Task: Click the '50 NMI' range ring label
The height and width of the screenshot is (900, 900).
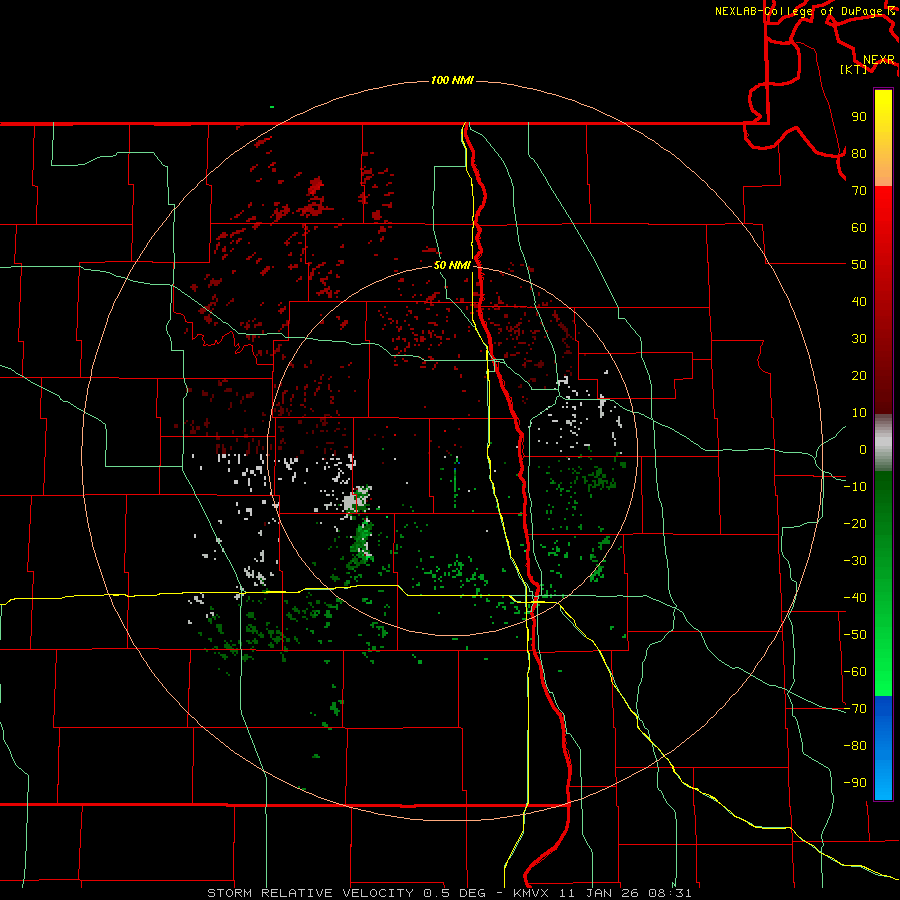Action: coord(452,265)
